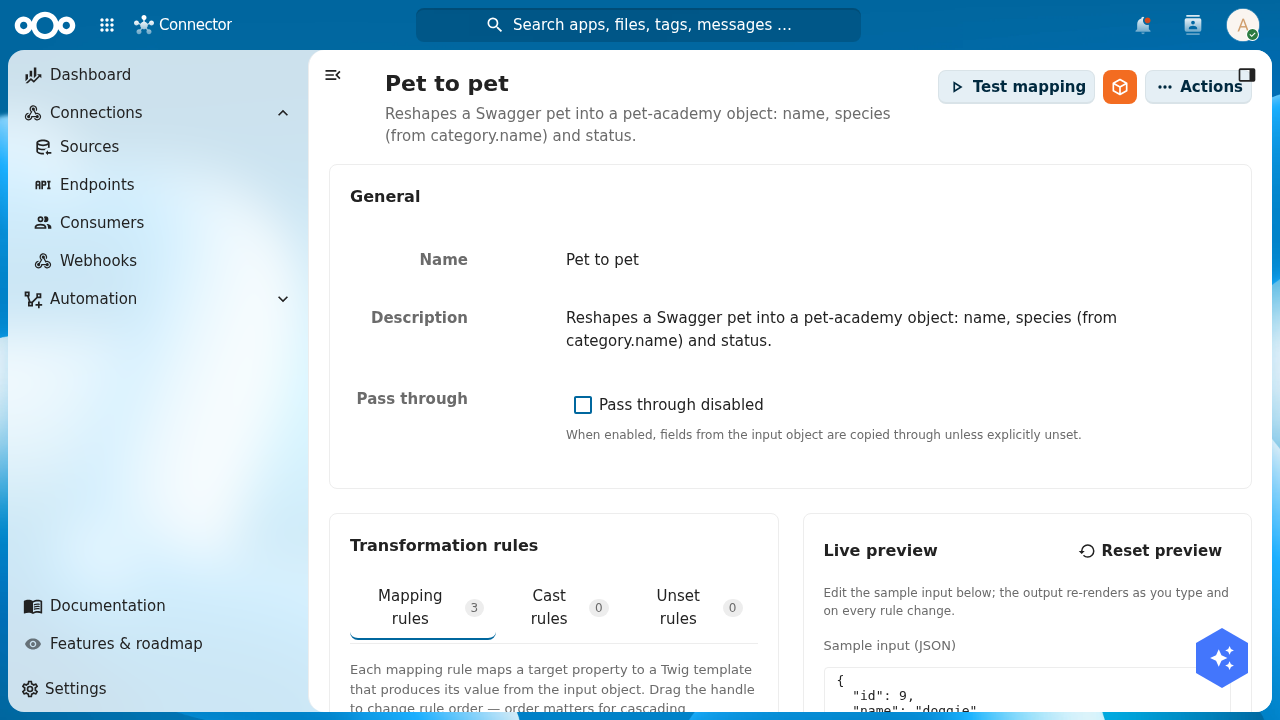This screenshot has width=1280, height=720.
Task: Click the 'Live preview' heading
Action: [881, 551]
